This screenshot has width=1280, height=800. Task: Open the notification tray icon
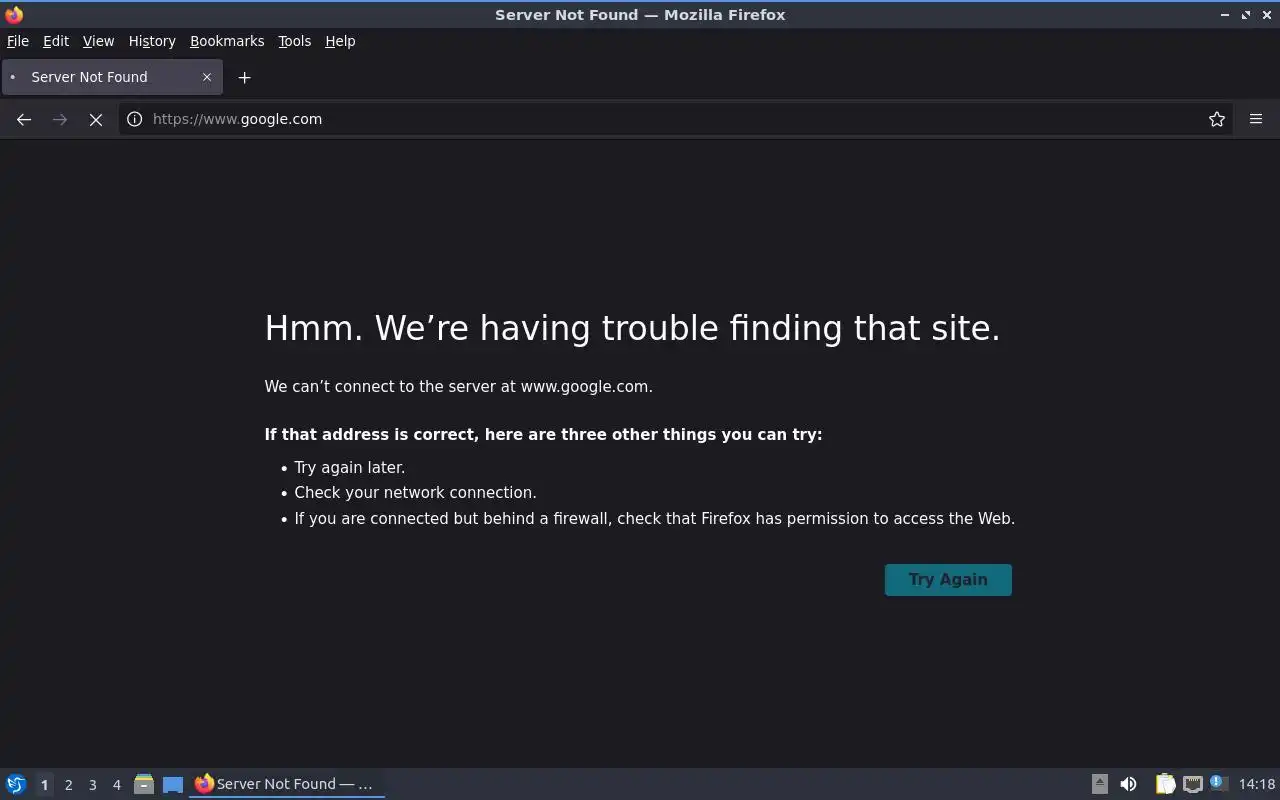point(1218,783)
